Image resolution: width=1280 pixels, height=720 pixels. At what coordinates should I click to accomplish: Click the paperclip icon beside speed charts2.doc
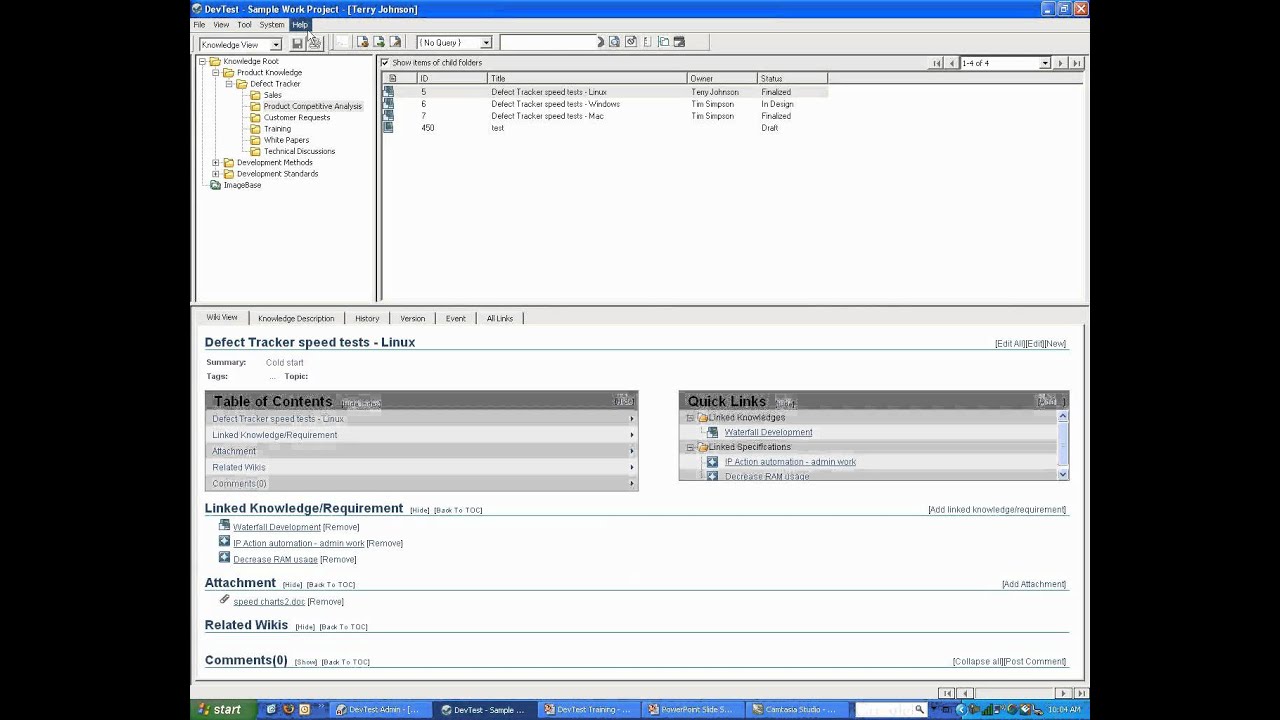click(x=224, y=600)
